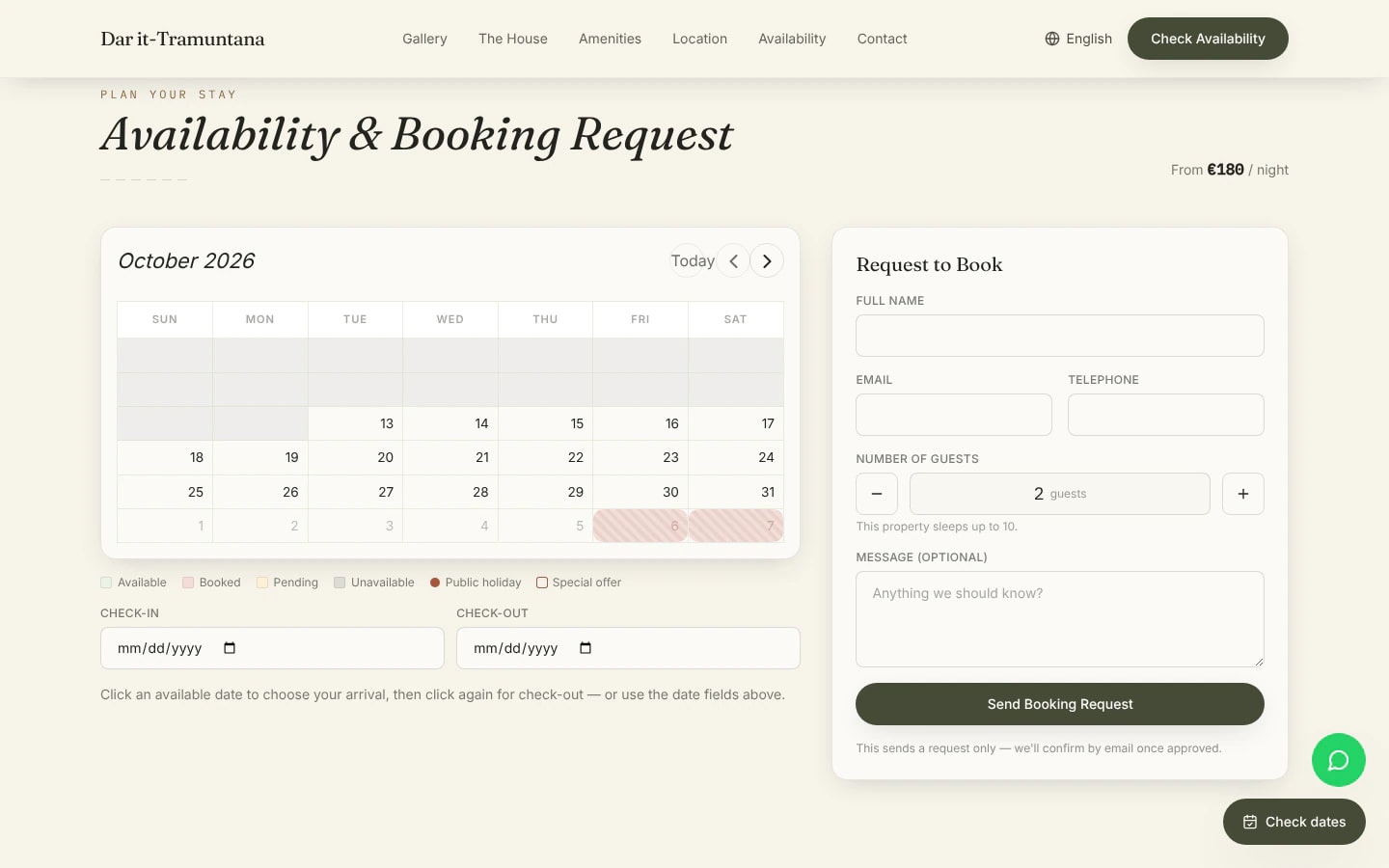Select October 29 on calendar
Viewport: 1389px width, 868px height.
coord(545,492)
